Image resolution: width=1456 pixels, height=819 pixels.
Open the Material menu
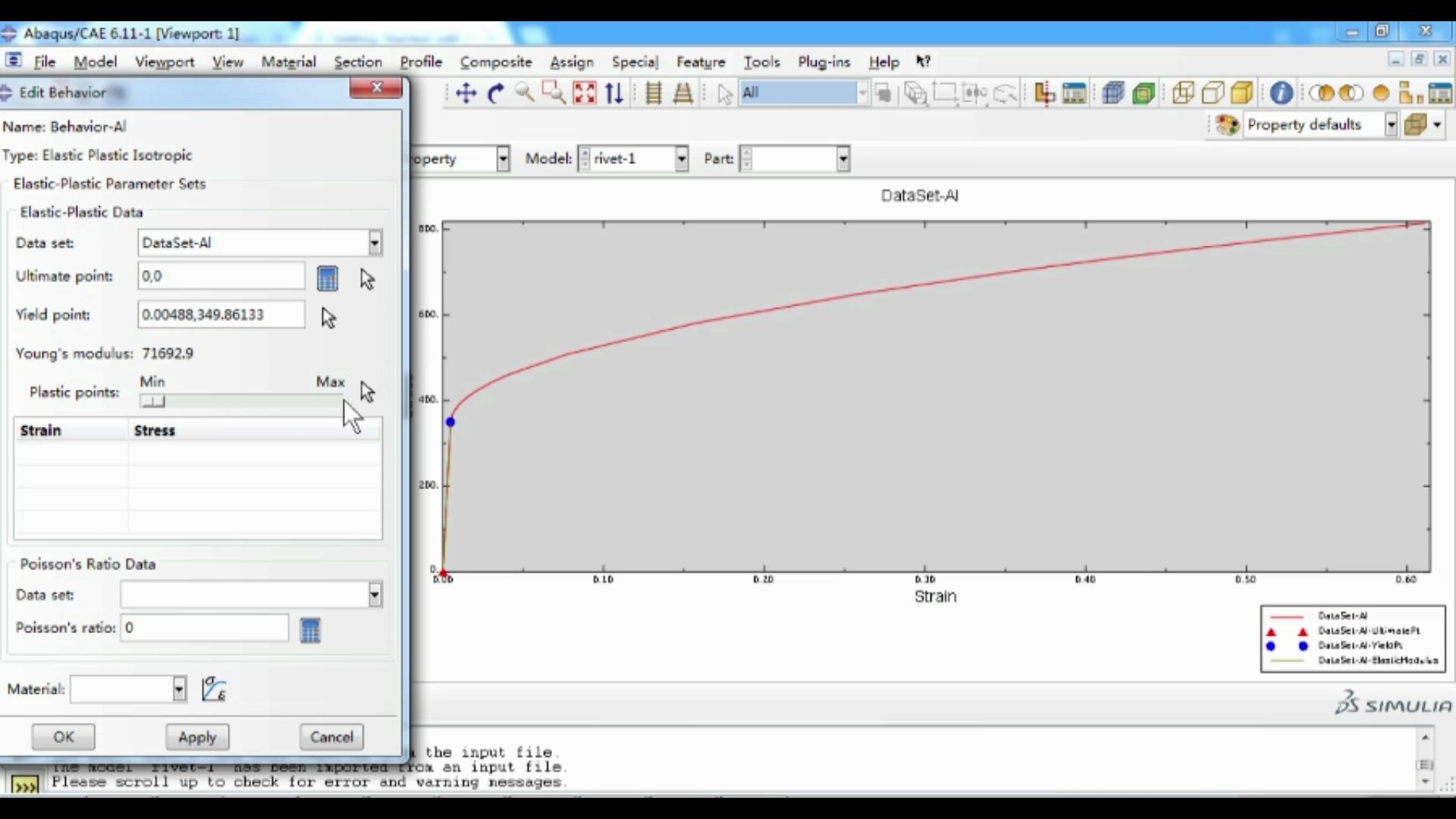[288, 61]
